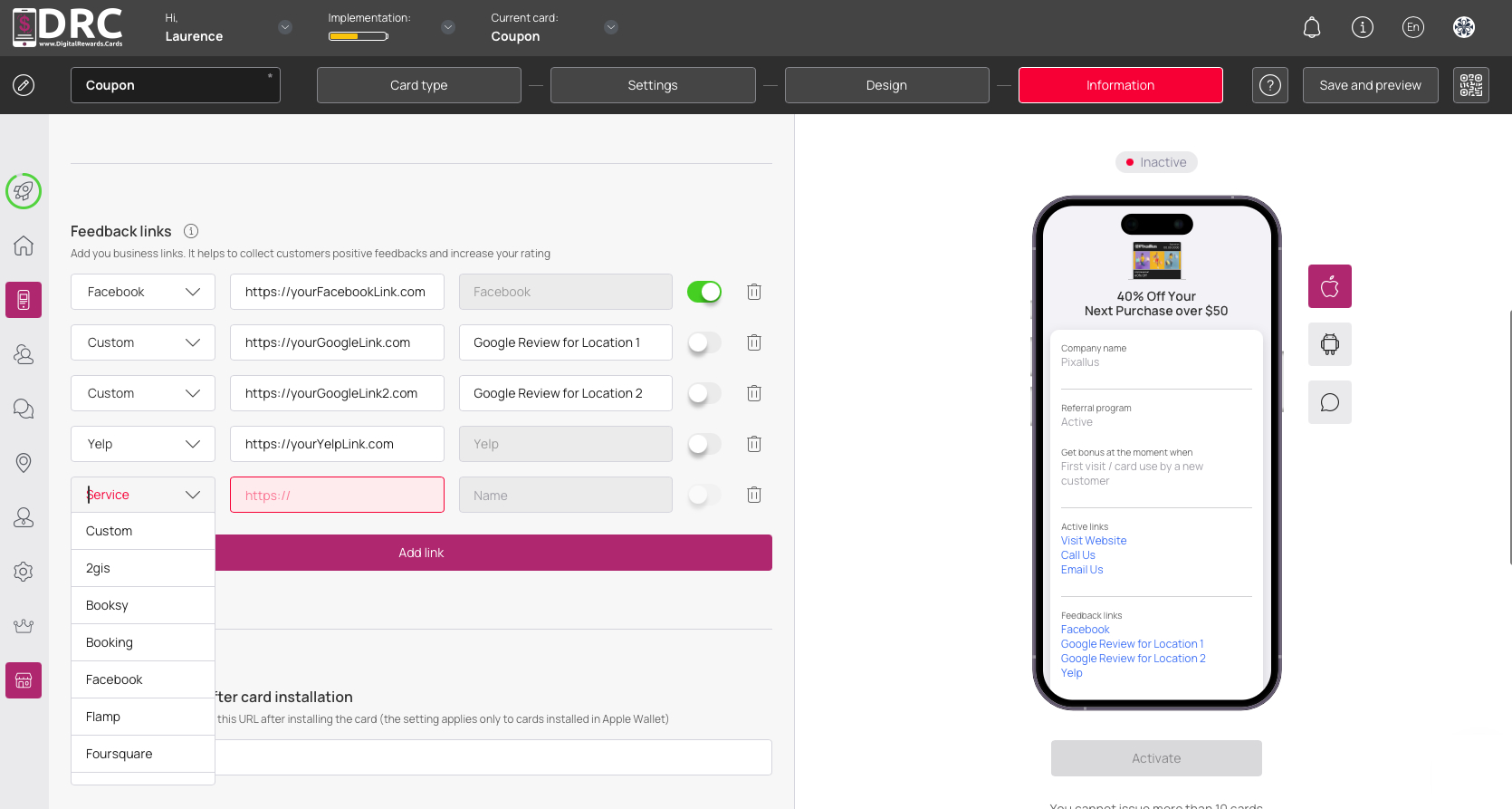Go to the Design step
The height and width of the screenshot is (809, 1512).
point(886,85)
